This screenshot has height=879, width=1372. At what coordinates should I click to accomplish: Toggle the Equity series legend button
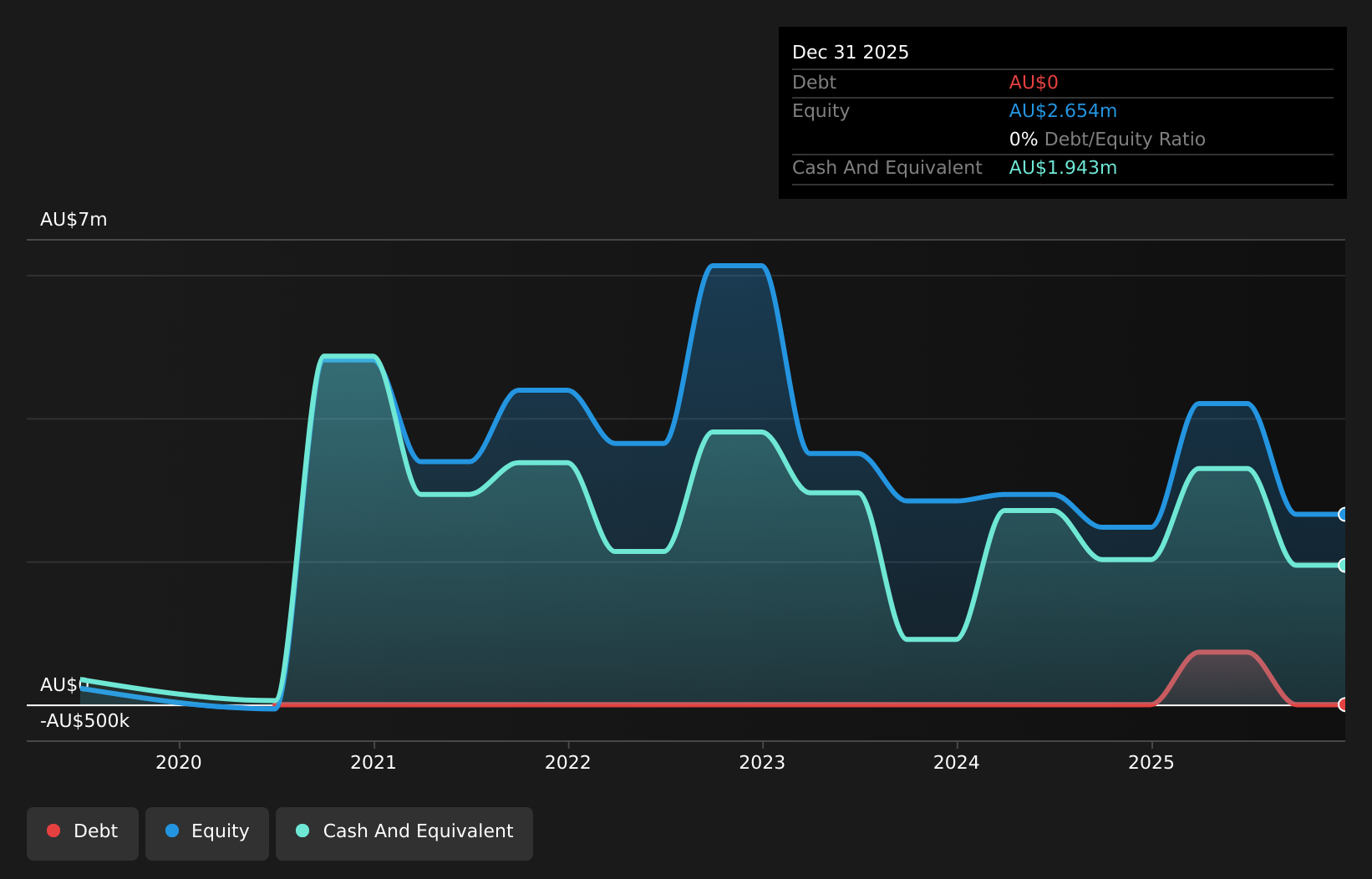[207, 833]
